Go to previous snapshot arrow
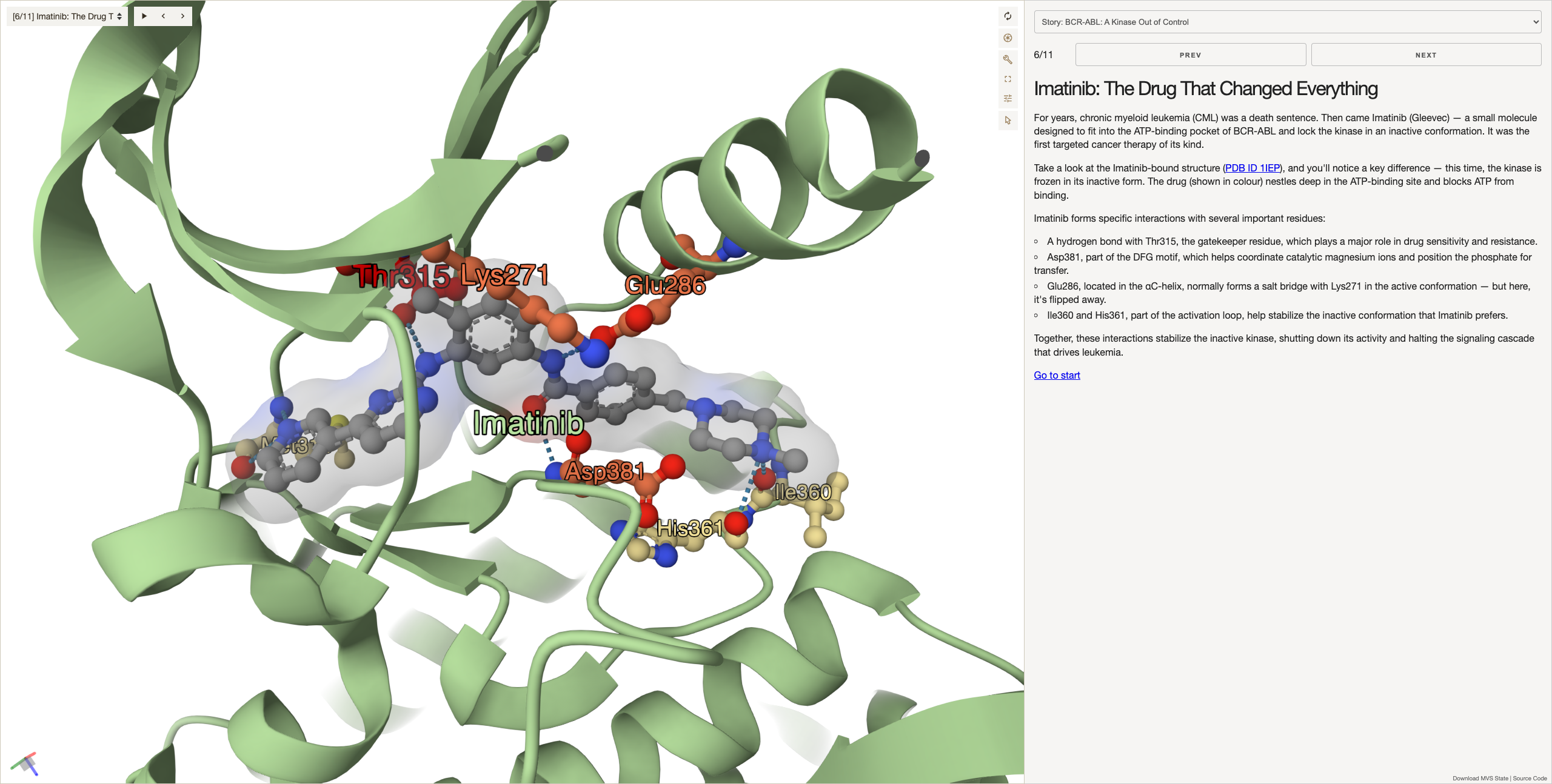The image size is (1552, 784). tap(163, 16)
